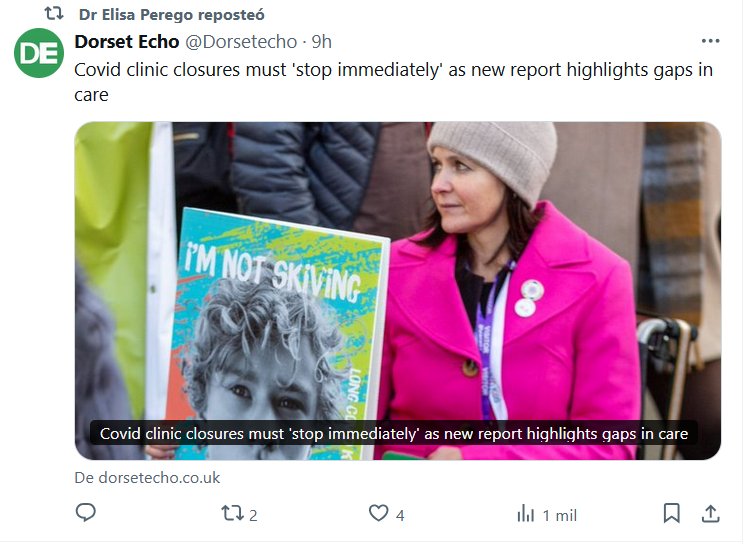View the 1 mil views count
This screenshot has height=544, width=750.
point(560,515)
